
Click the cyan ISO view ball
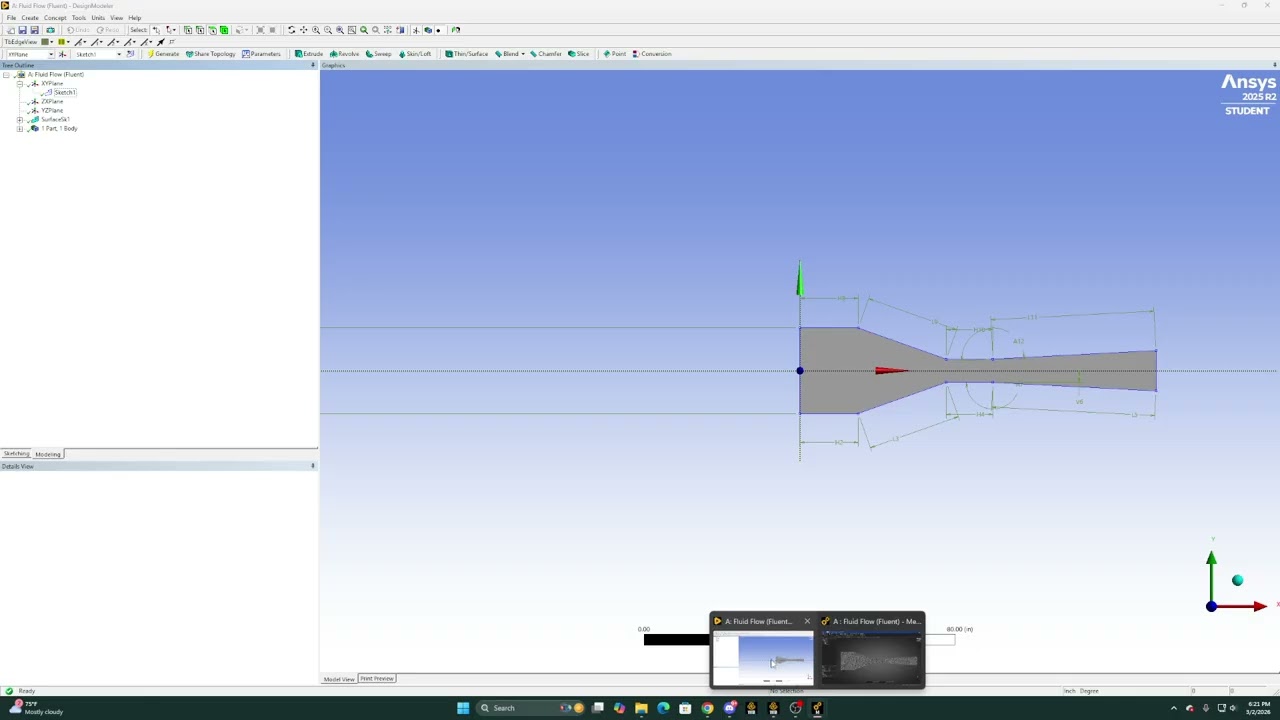point(1238,581)
